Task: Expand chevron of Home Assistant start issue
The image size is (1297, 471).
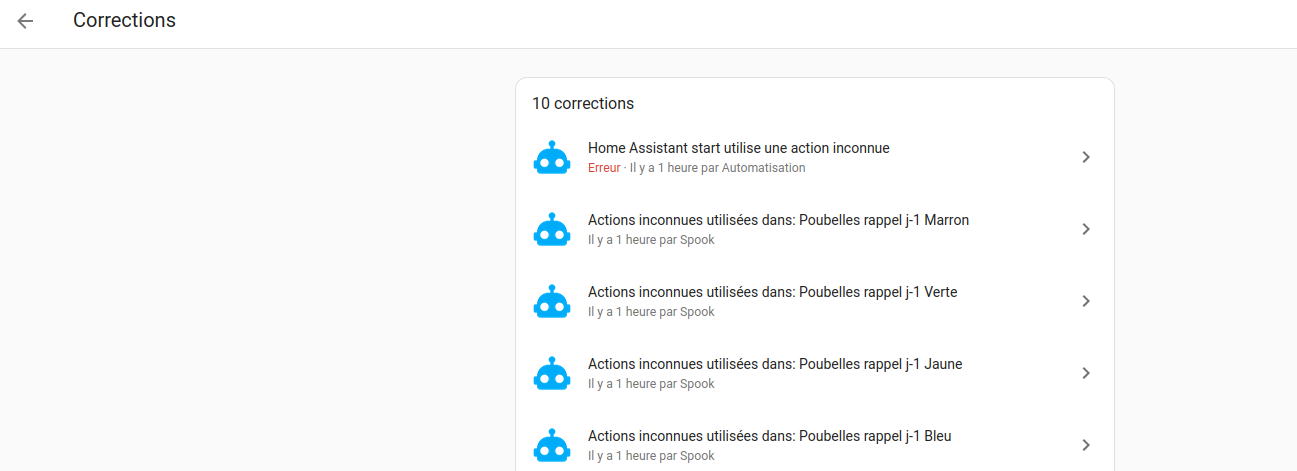Action: tap(1086, 157)
